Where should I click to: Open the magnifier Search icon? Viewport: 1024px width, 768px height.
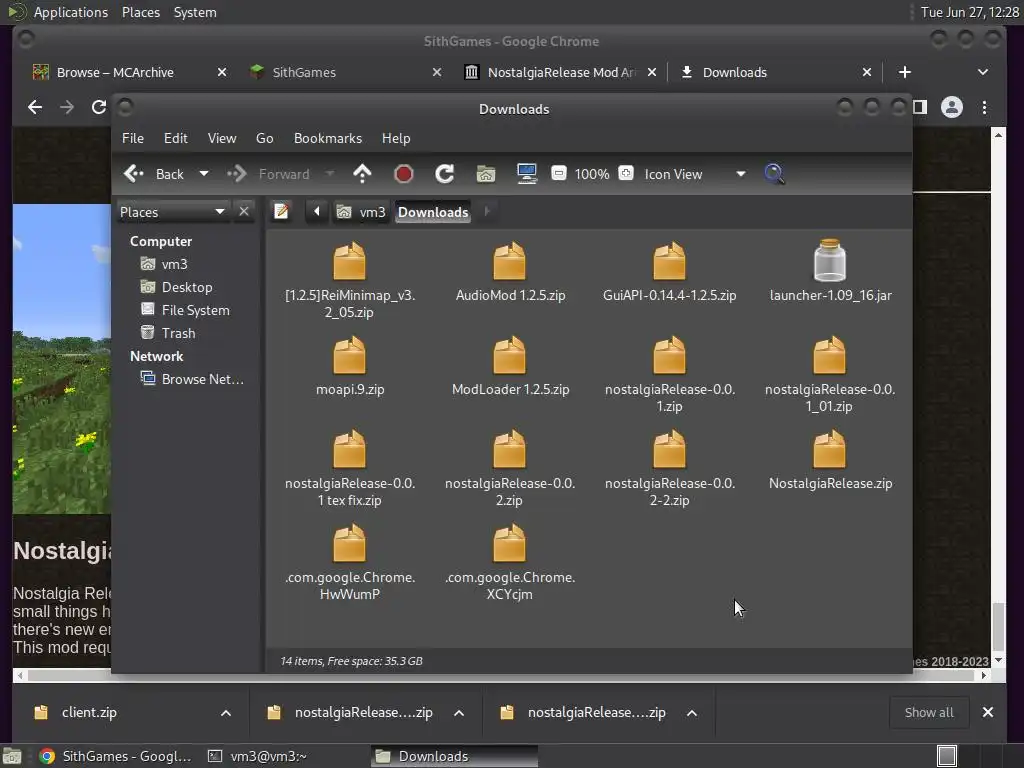coord(774,174)
